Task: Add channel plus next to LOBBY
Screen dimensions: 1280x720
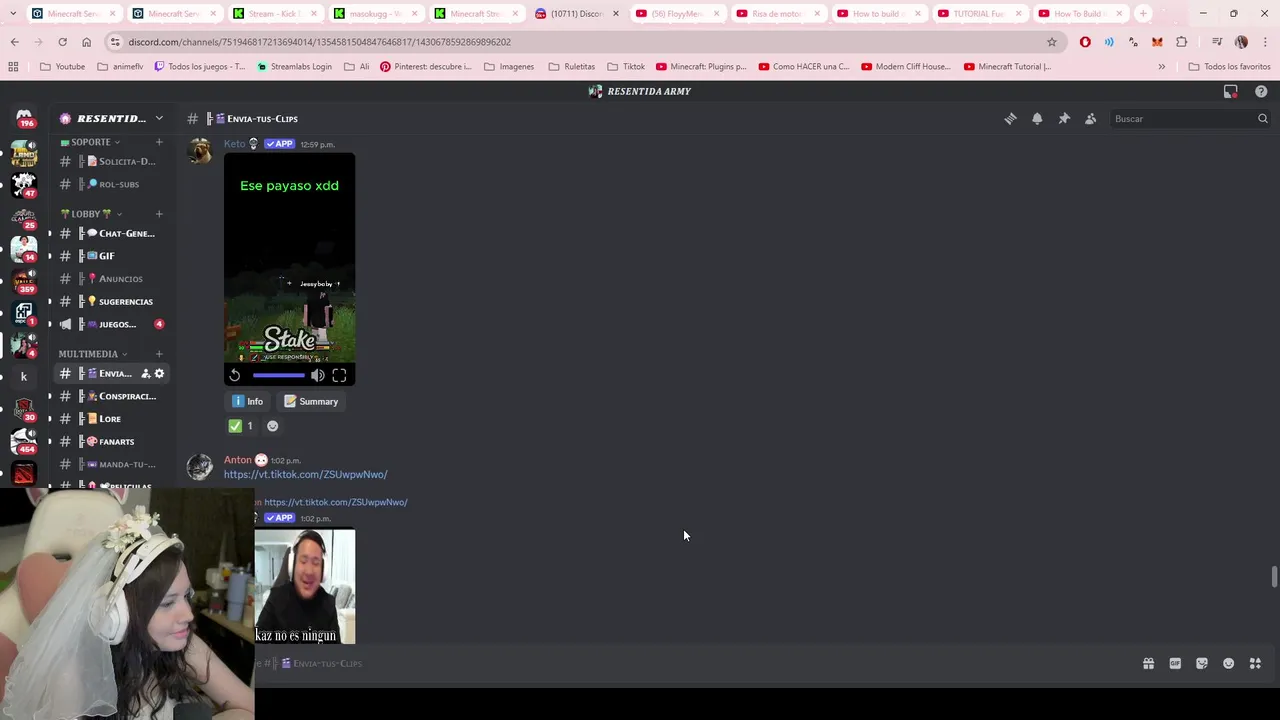Action: [159, 214]
